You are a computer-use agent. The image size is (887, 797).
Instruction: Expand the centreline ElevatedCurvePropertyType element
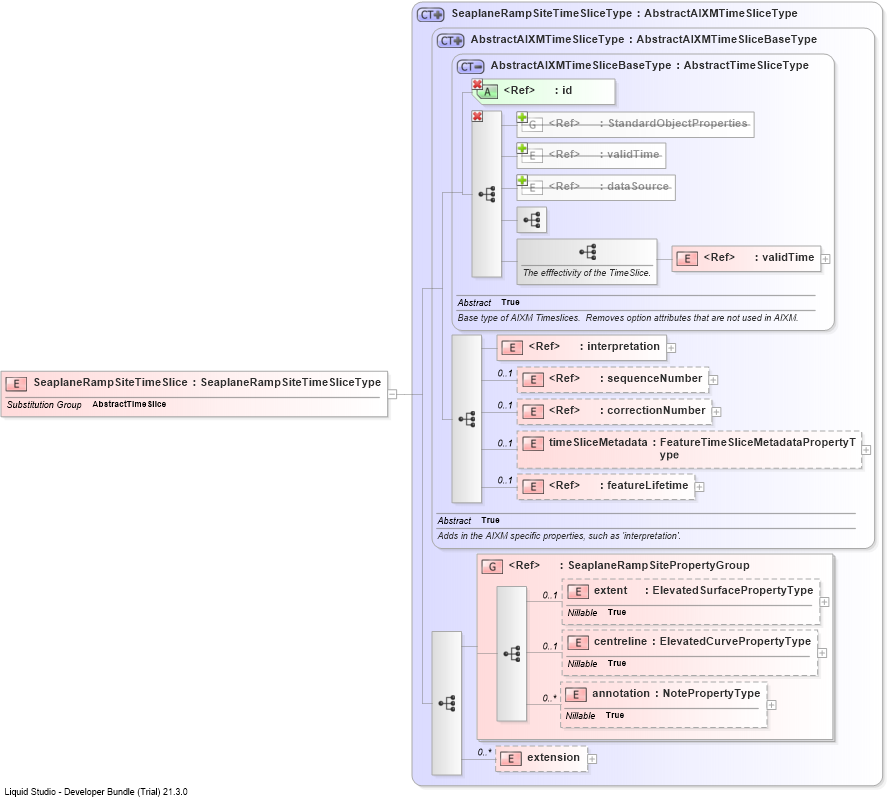822,653
